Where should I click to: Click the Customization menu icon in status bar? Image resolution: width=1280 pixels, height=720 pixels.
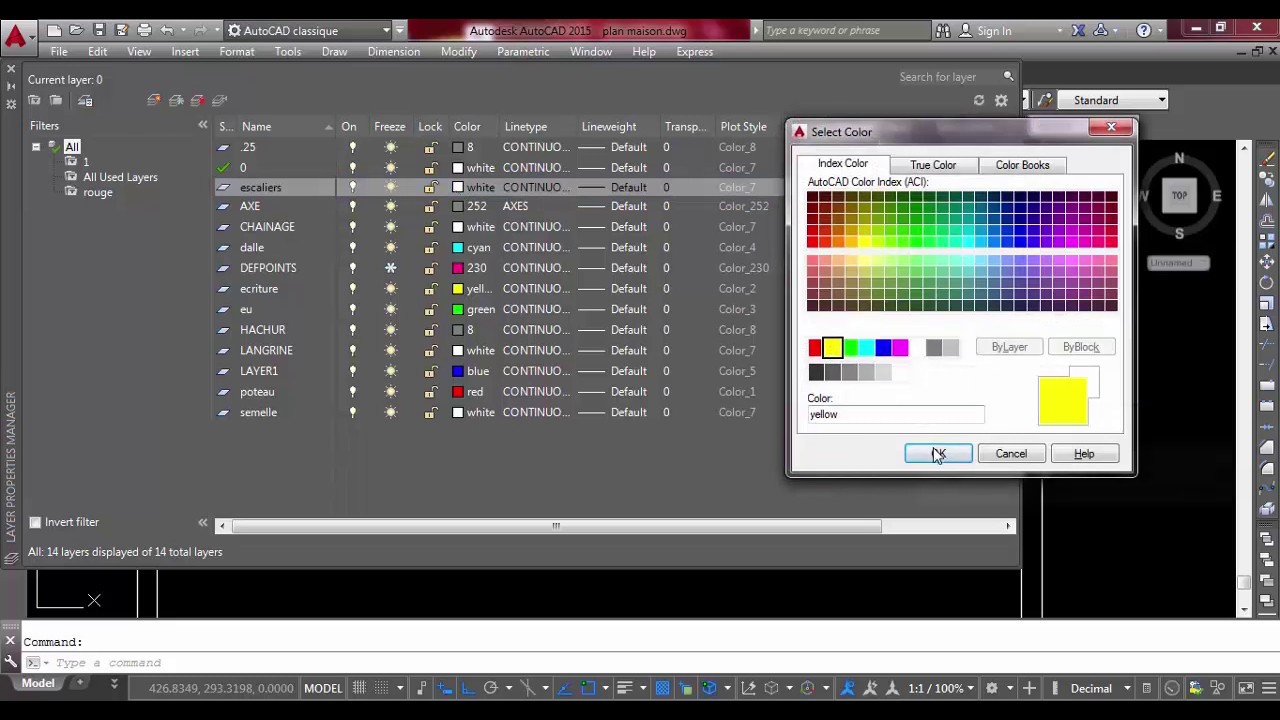point(1268,688)
